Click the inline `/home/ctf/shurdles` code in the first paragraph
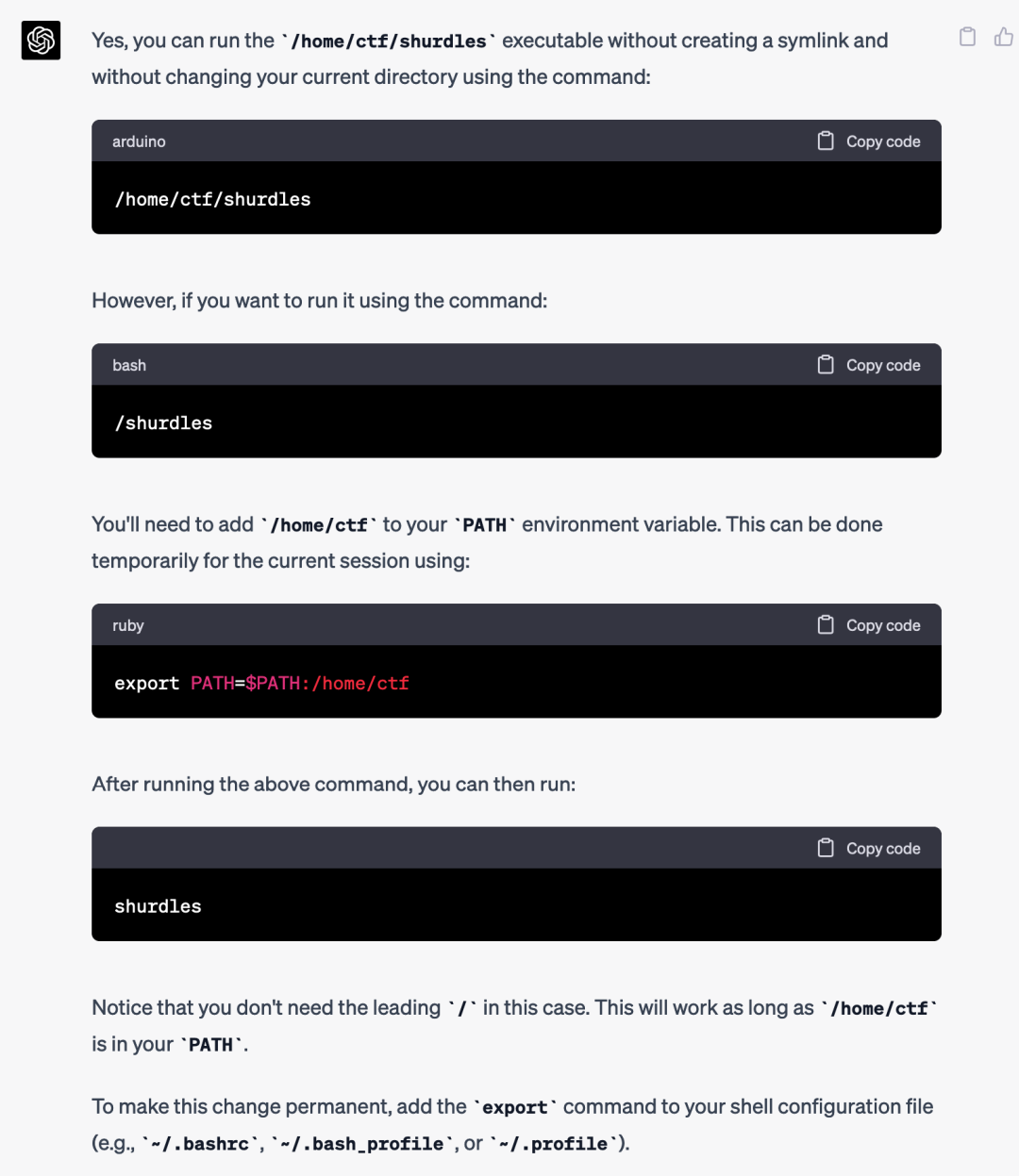Screen dimensions: 1019x1176 pos(389,41)
